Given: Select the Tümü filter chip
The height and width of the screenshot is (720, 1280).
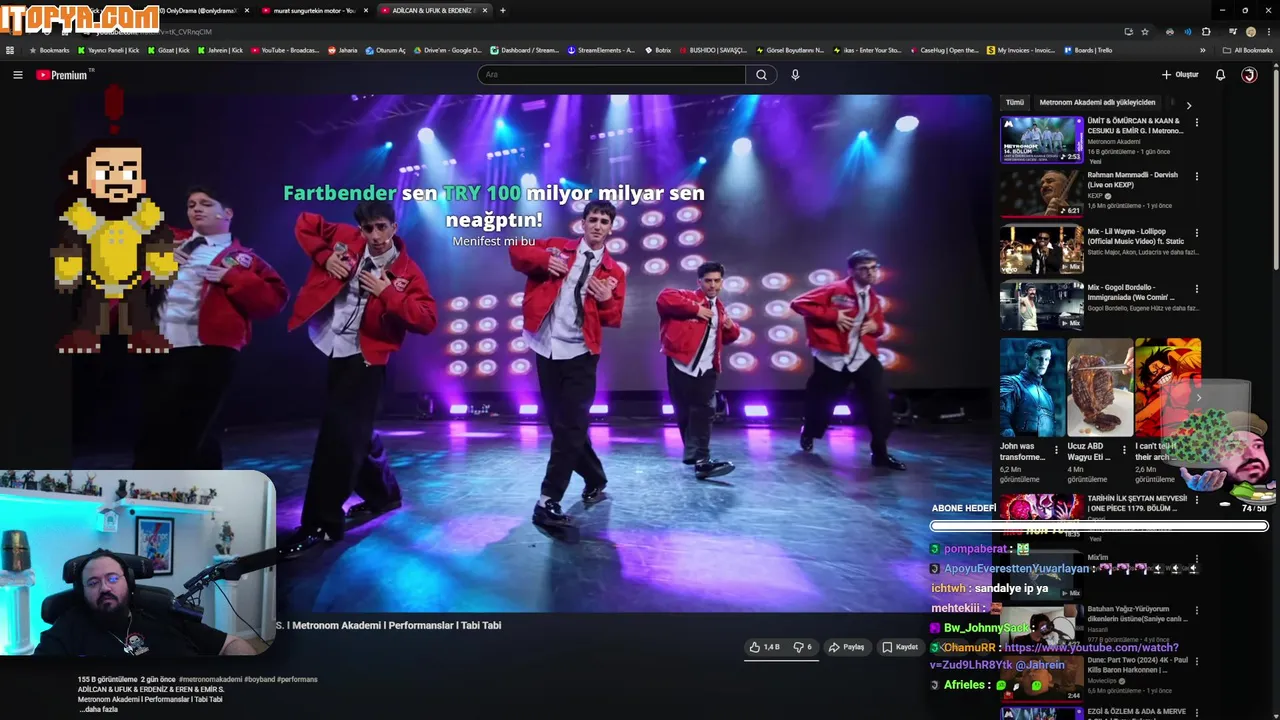Looking at the screenshot, I should click(x=1015, y=102).
